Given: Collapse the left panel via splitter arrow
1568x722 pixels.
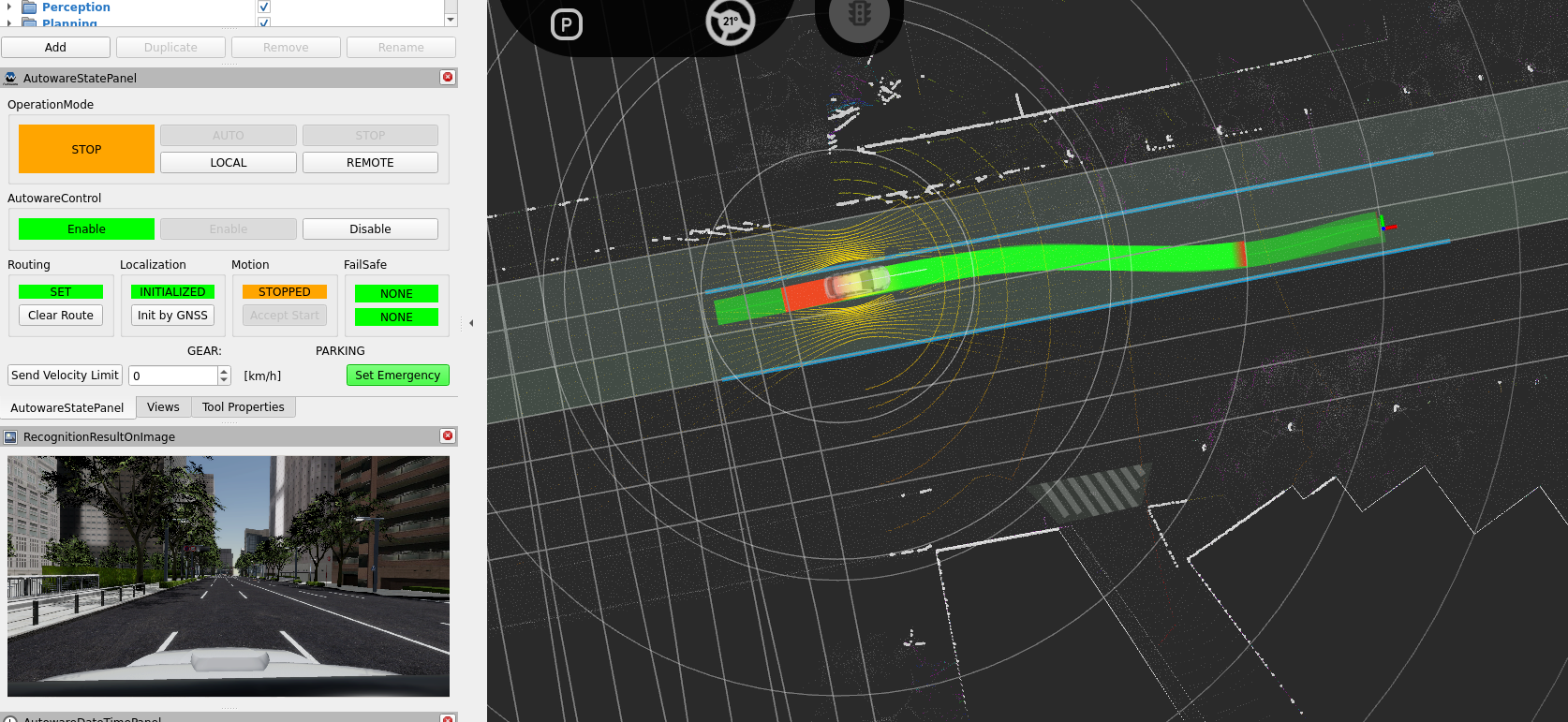Looking at the screenshot, I should click(471, 323).
